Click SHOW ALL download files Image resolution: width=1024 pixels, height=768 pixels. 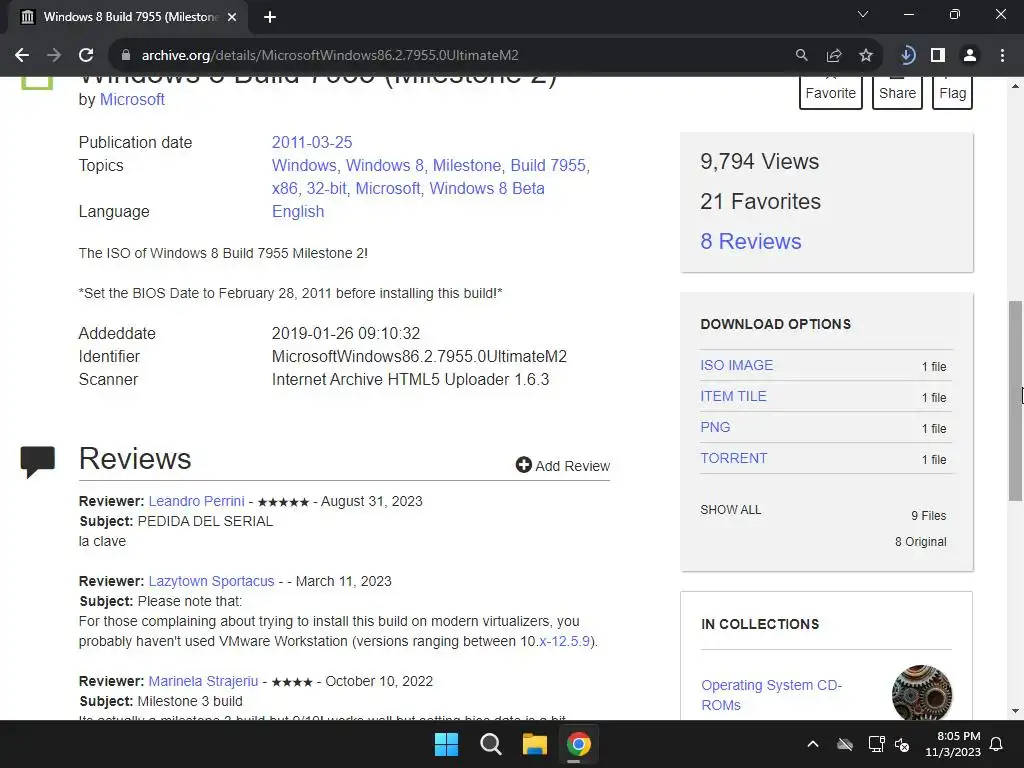[x=731, y=510]
